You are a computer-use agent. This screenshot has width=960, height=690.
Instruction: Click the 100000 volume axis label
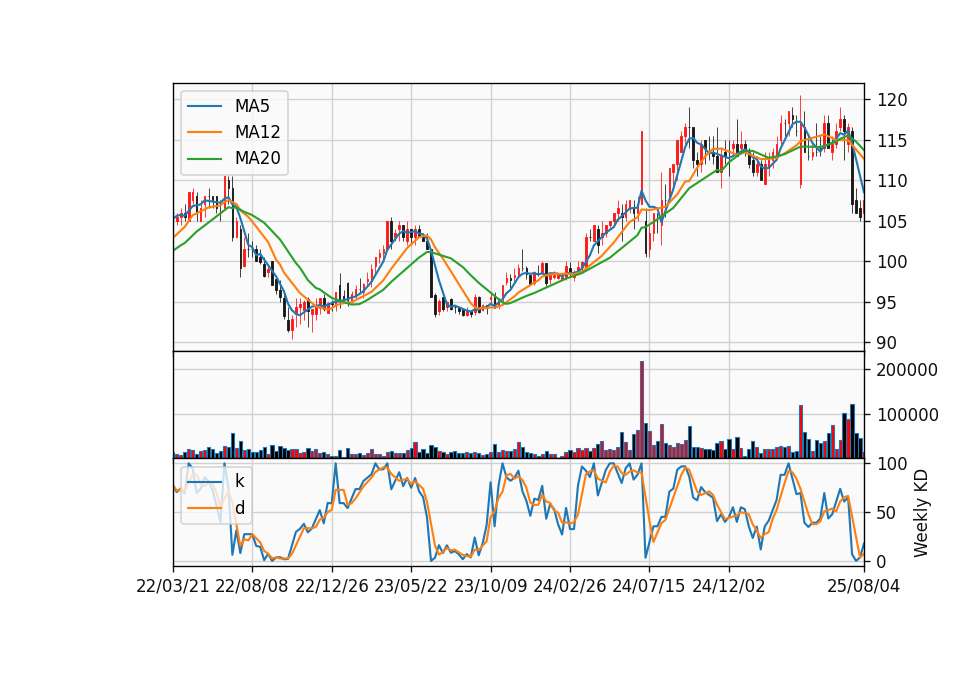click(907, 415)
